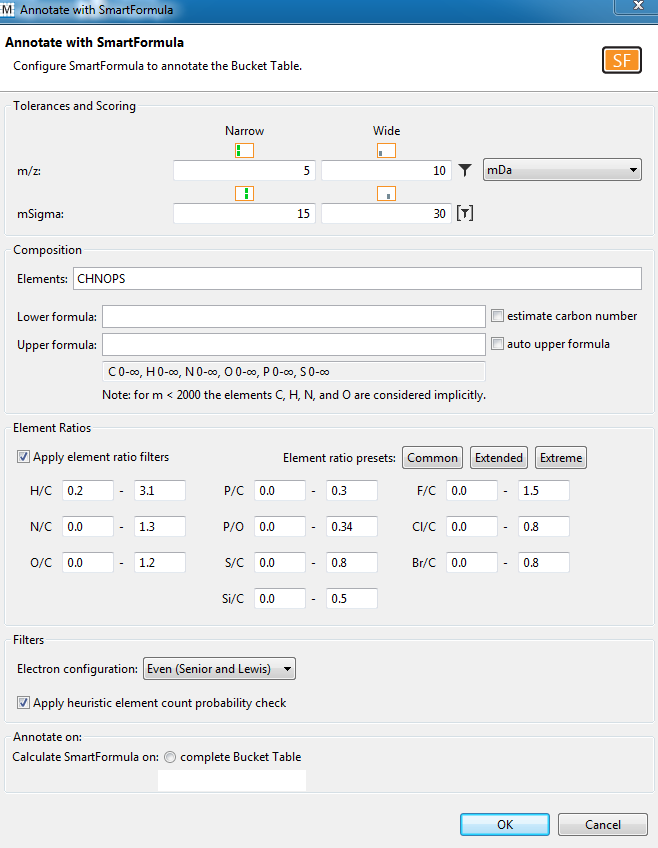Click the N/C maximum field 1.3
This screenshot has height=848, width=658.
click(160, 526)
